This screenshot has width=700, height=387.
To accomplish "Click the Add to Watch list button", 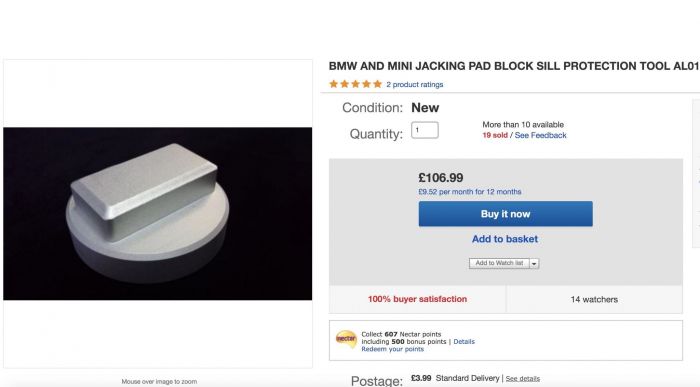I will point(499,263).
